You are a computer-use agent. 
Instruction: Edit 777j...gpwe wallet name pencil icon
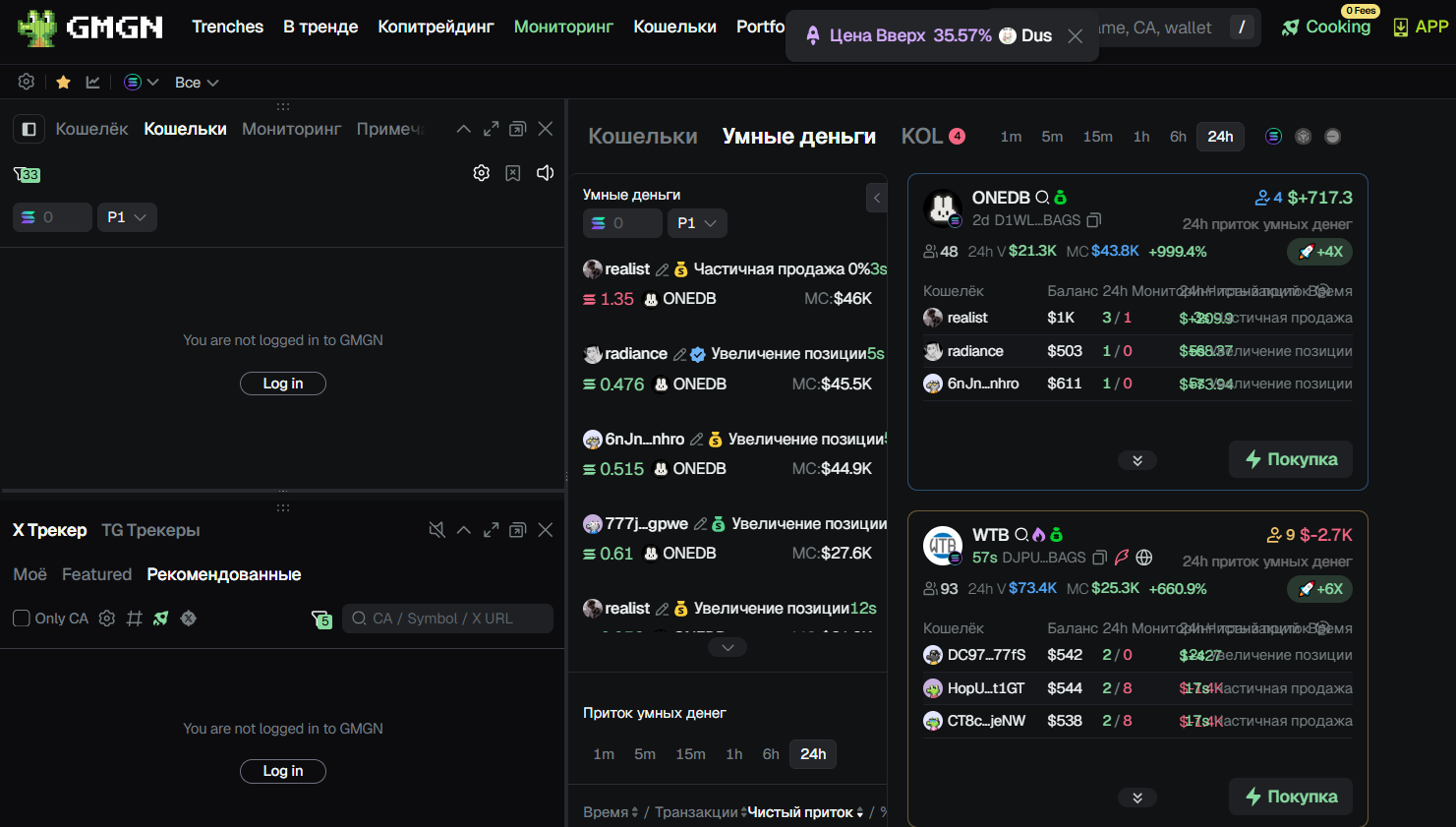coord(700,524)
